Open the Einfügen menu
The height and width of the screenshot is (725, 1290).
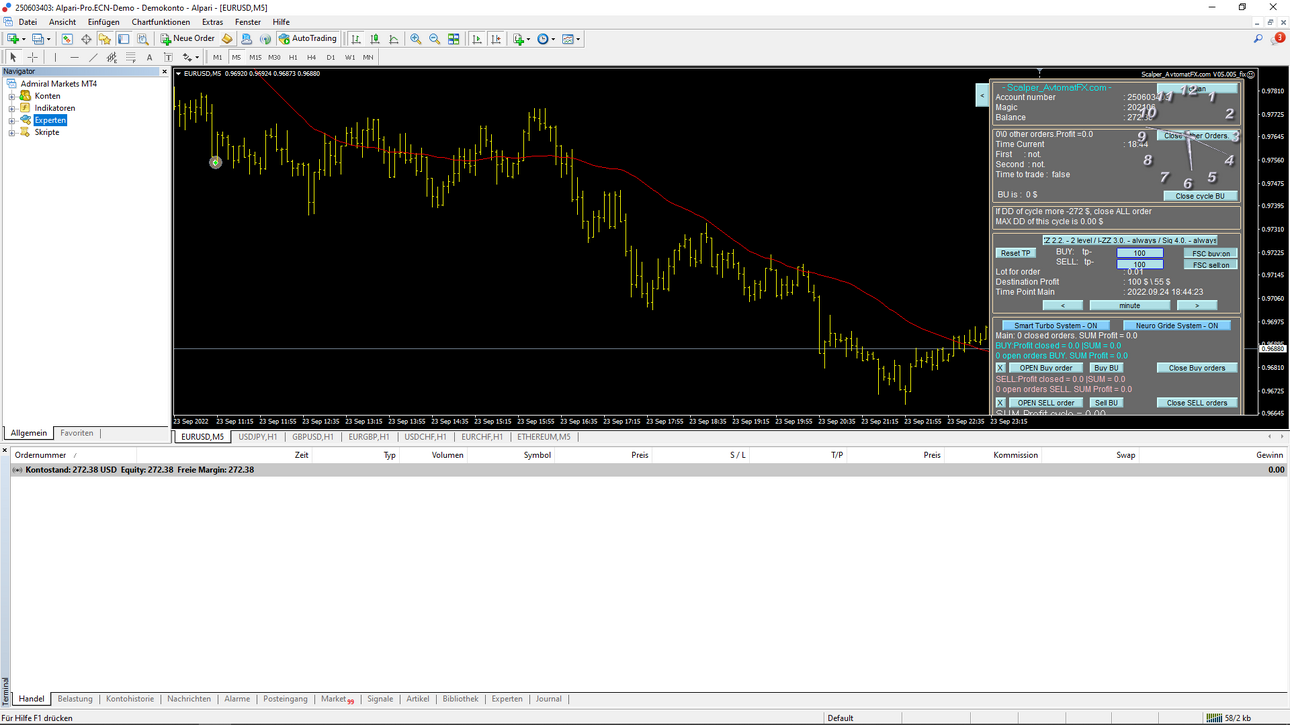pyautogui.click(x=103, y=22)
